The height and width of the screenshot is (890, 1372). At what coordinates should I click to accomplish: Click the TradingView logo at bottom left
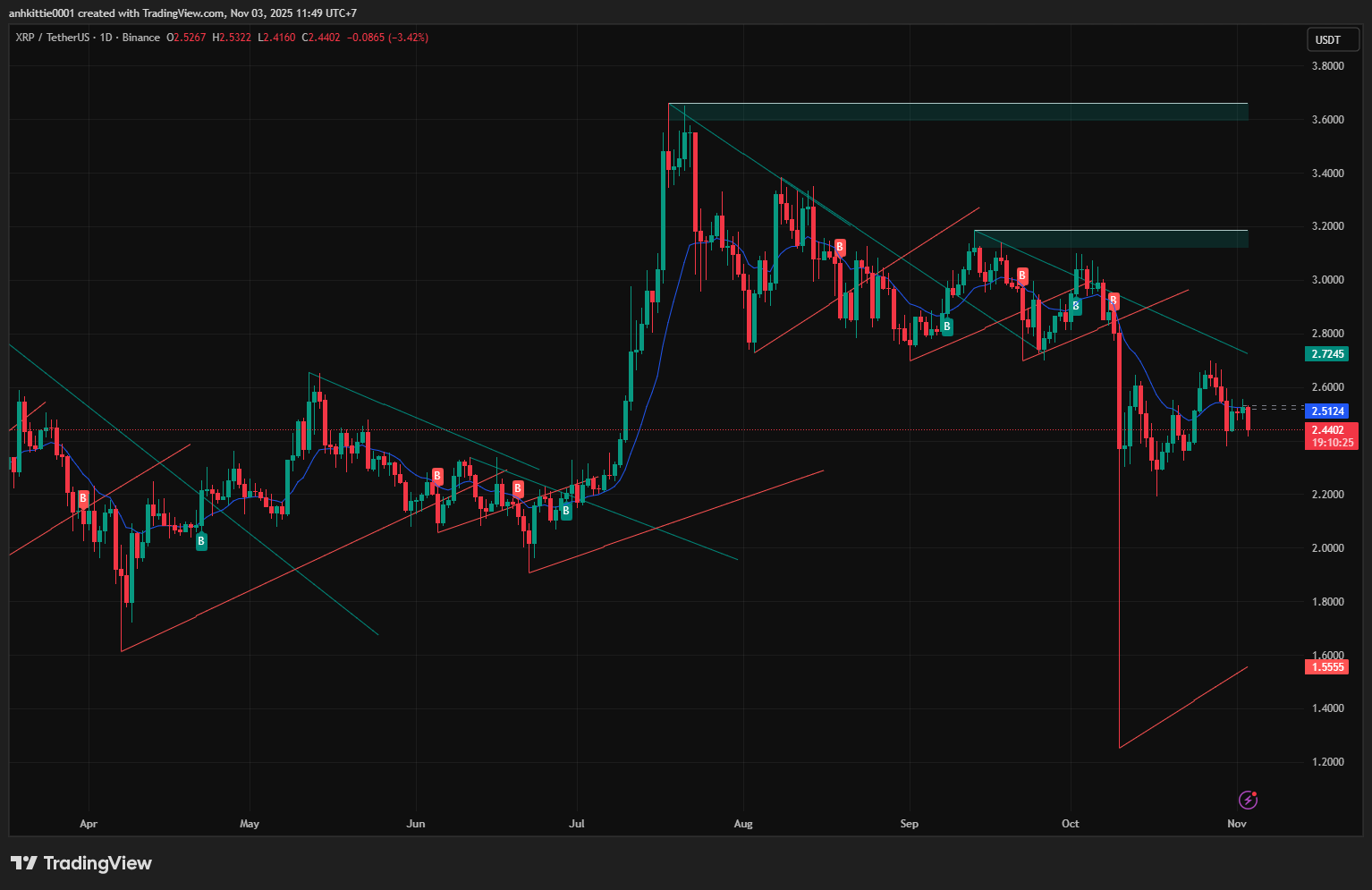click(81, 863)
